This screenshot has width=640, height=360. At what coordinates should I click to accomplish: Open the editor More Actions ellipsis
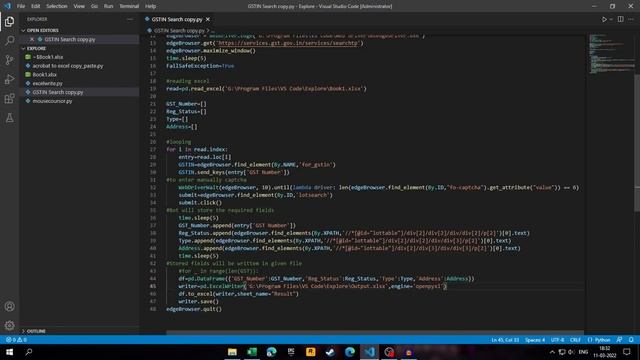631,19
